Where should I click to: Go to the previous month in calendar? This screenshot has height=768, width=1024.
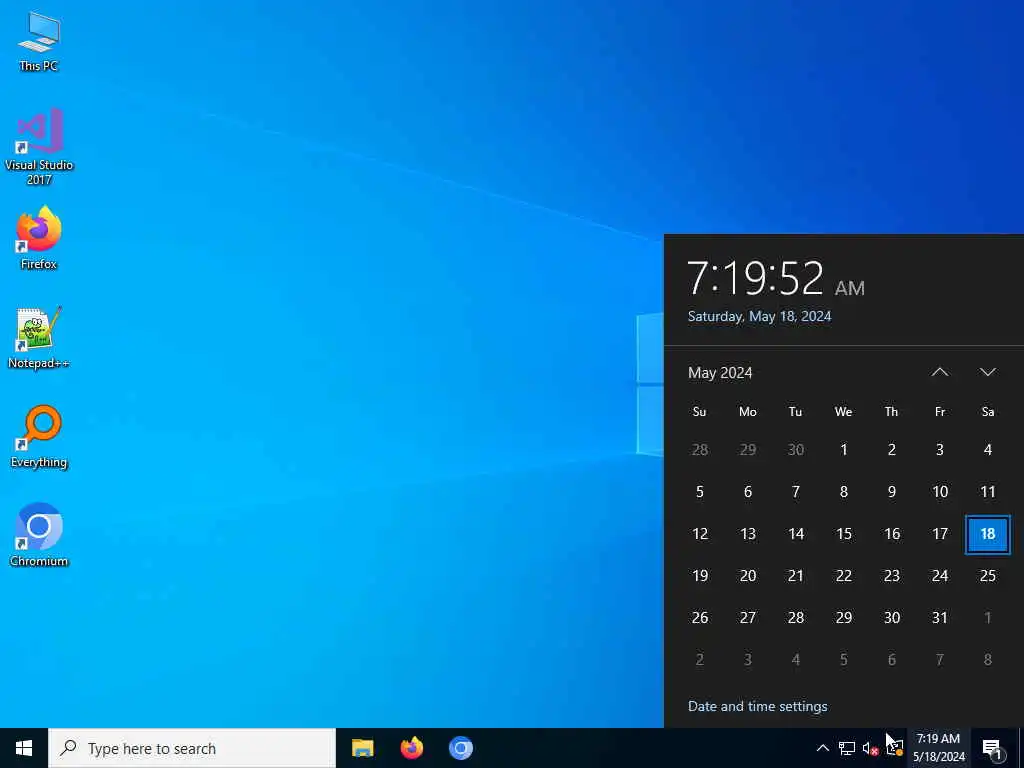[940, 372]
